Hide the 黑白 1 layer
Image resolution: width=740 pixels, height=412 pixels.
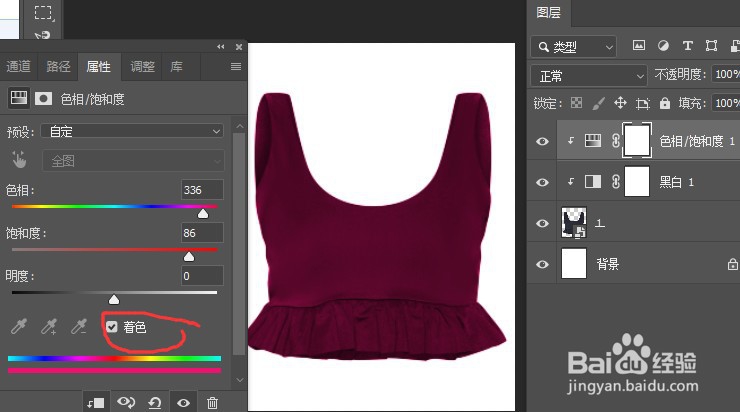pyautogui.click(x=542, y=182)
